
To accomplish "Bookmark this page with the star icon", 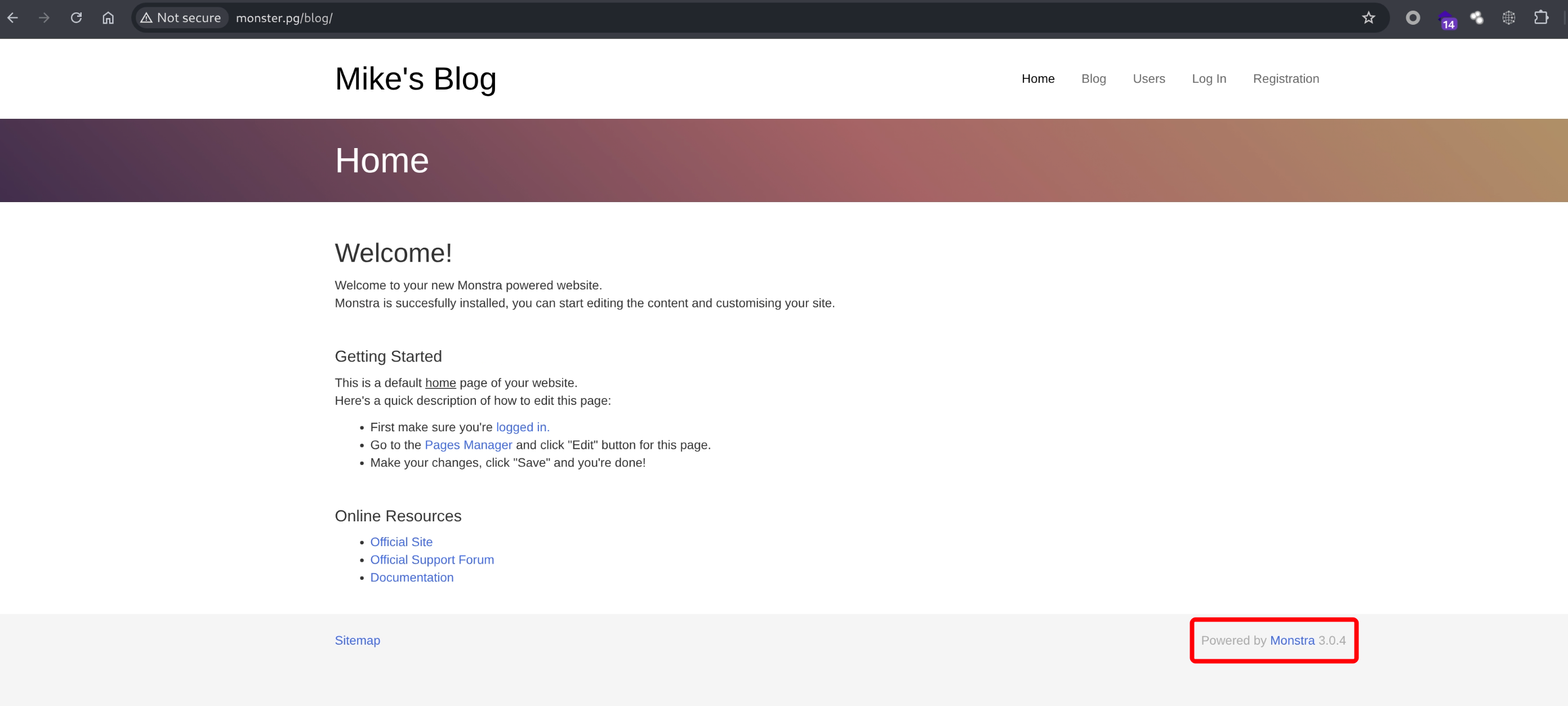I will coord(1369,17).
